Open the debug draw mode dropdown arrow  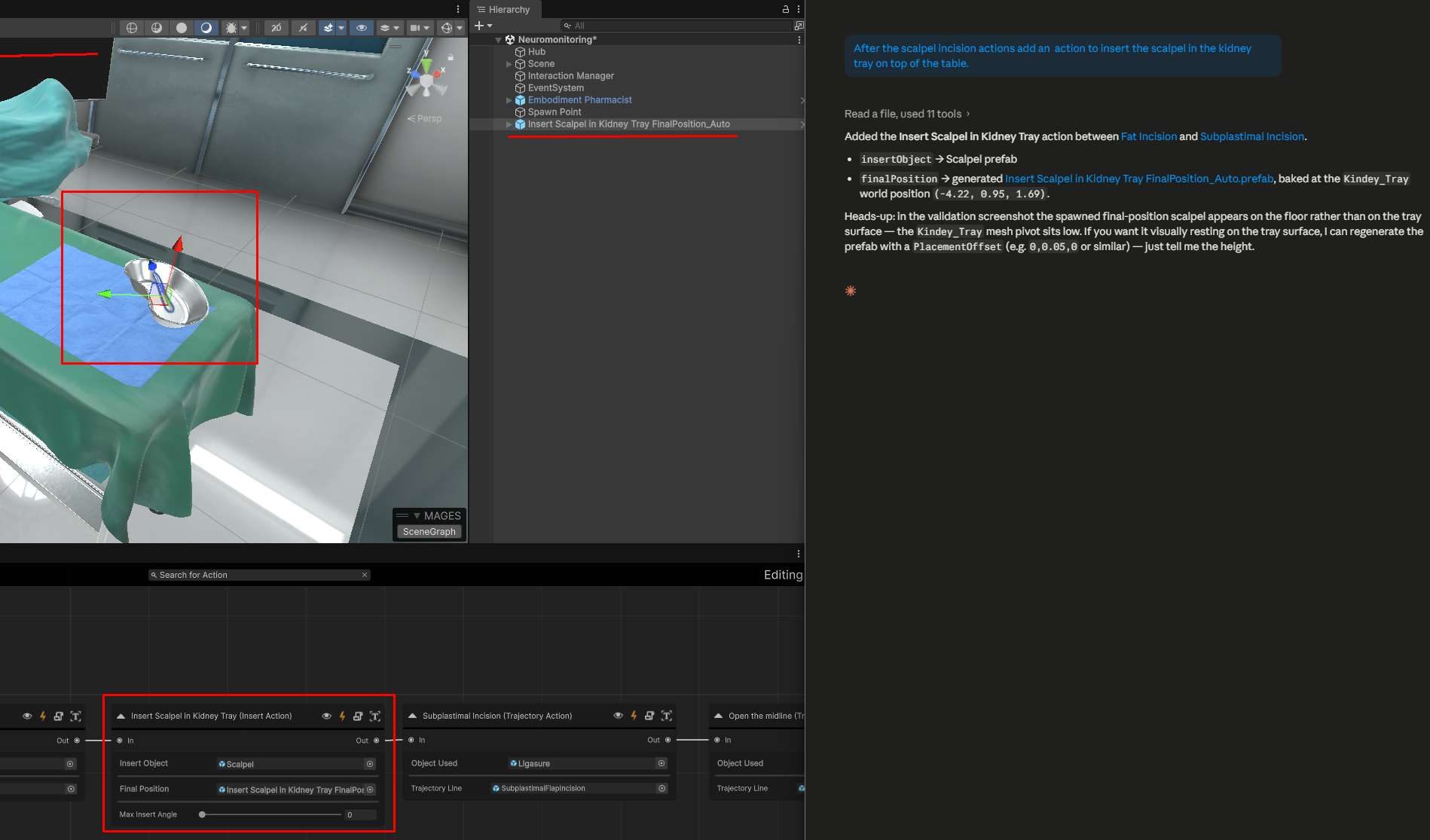click(x=244, y=28)
